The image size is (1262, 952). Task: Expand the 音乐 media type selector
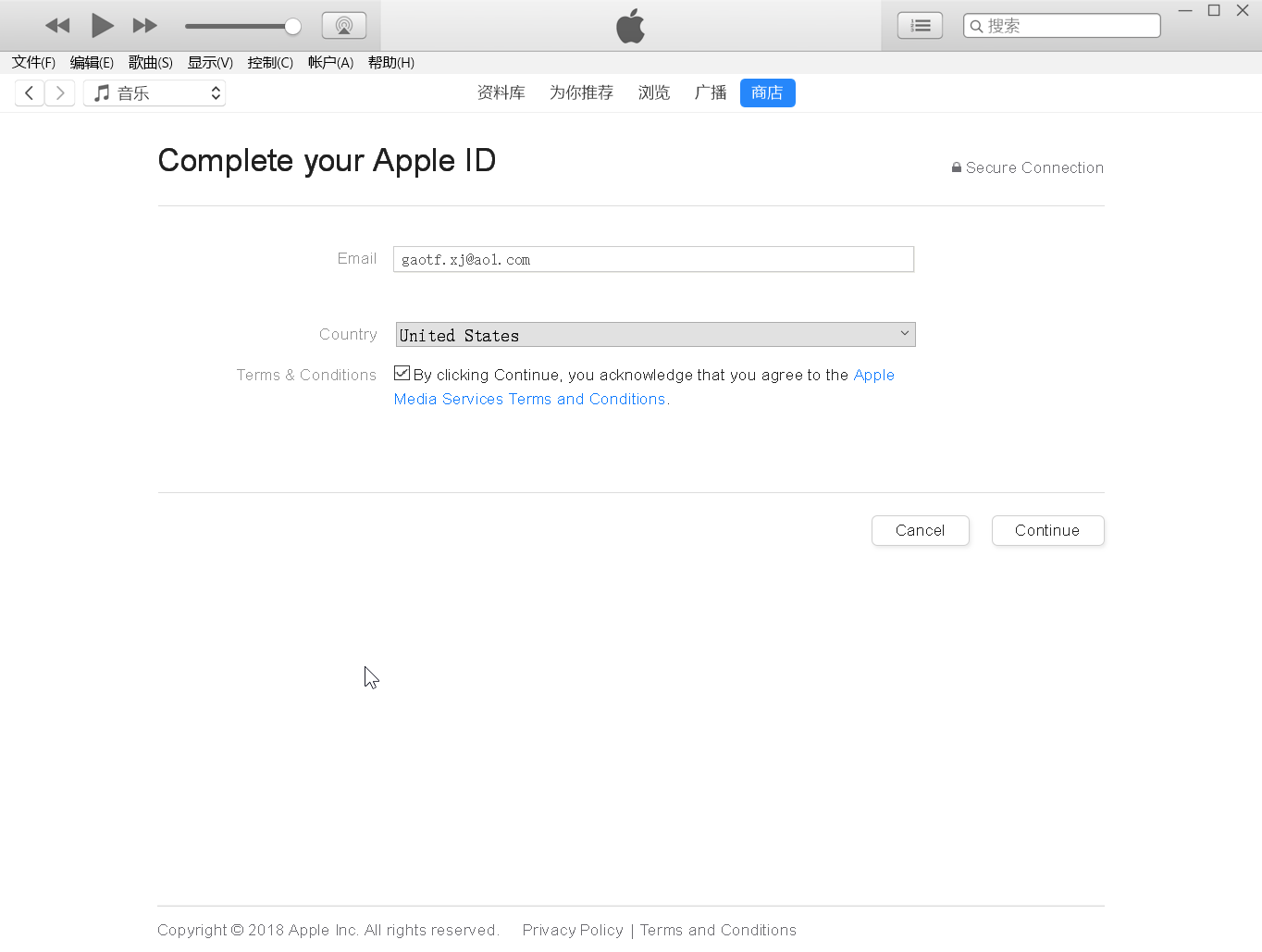click(x=155, y=93)
